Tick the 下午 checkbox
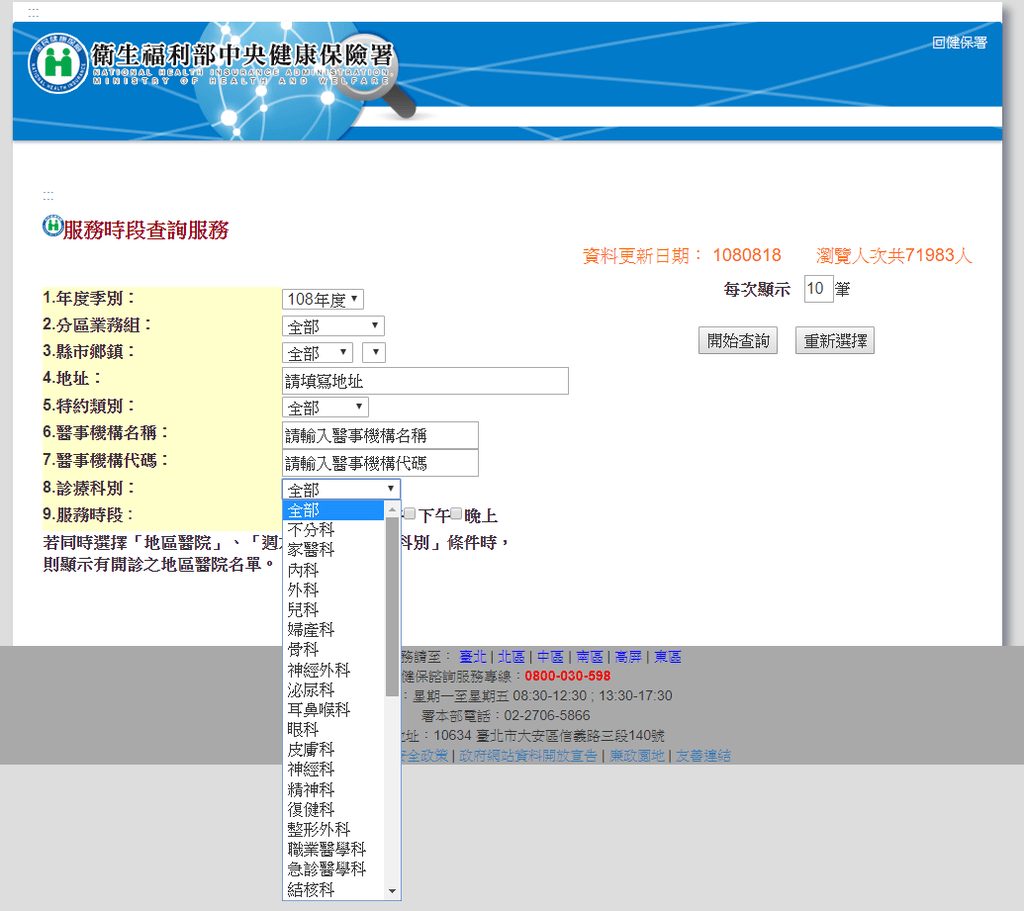Image resolution: width=1024 pixels, height=911 pixels. point(409,514)
